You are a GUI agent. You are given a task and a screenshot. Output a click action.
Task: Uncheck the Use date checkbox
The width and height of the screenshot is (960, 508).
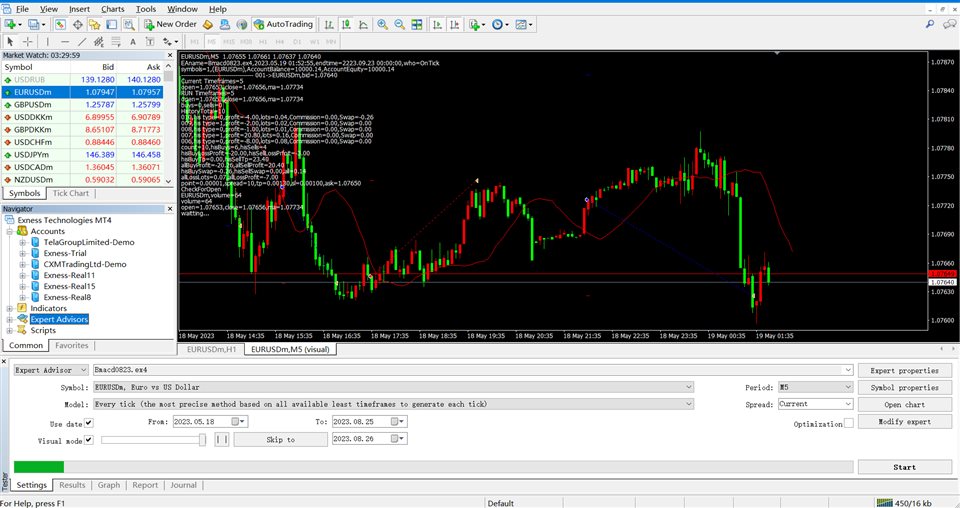89,423
